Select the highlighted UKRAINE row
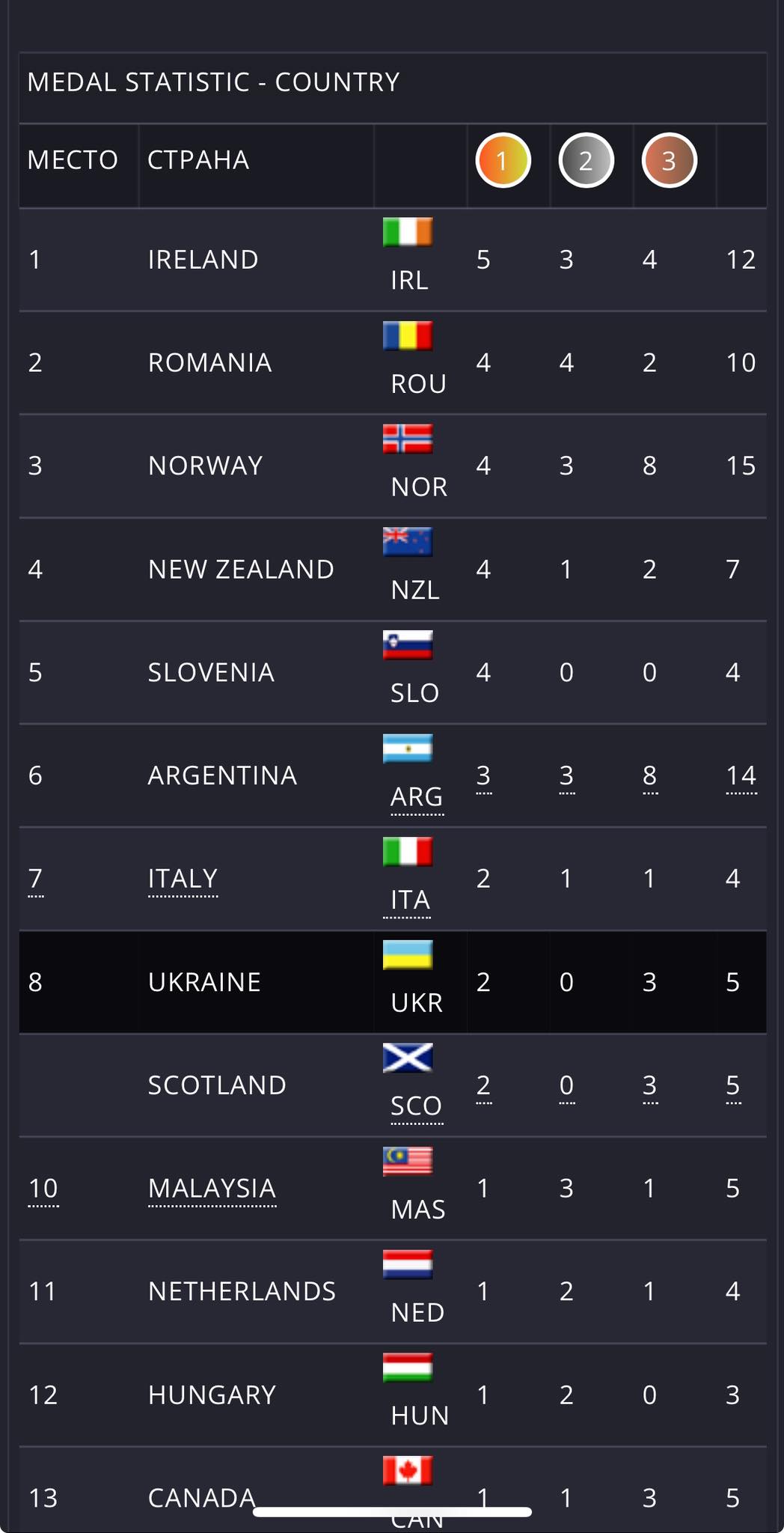 [x=204, y=982]
